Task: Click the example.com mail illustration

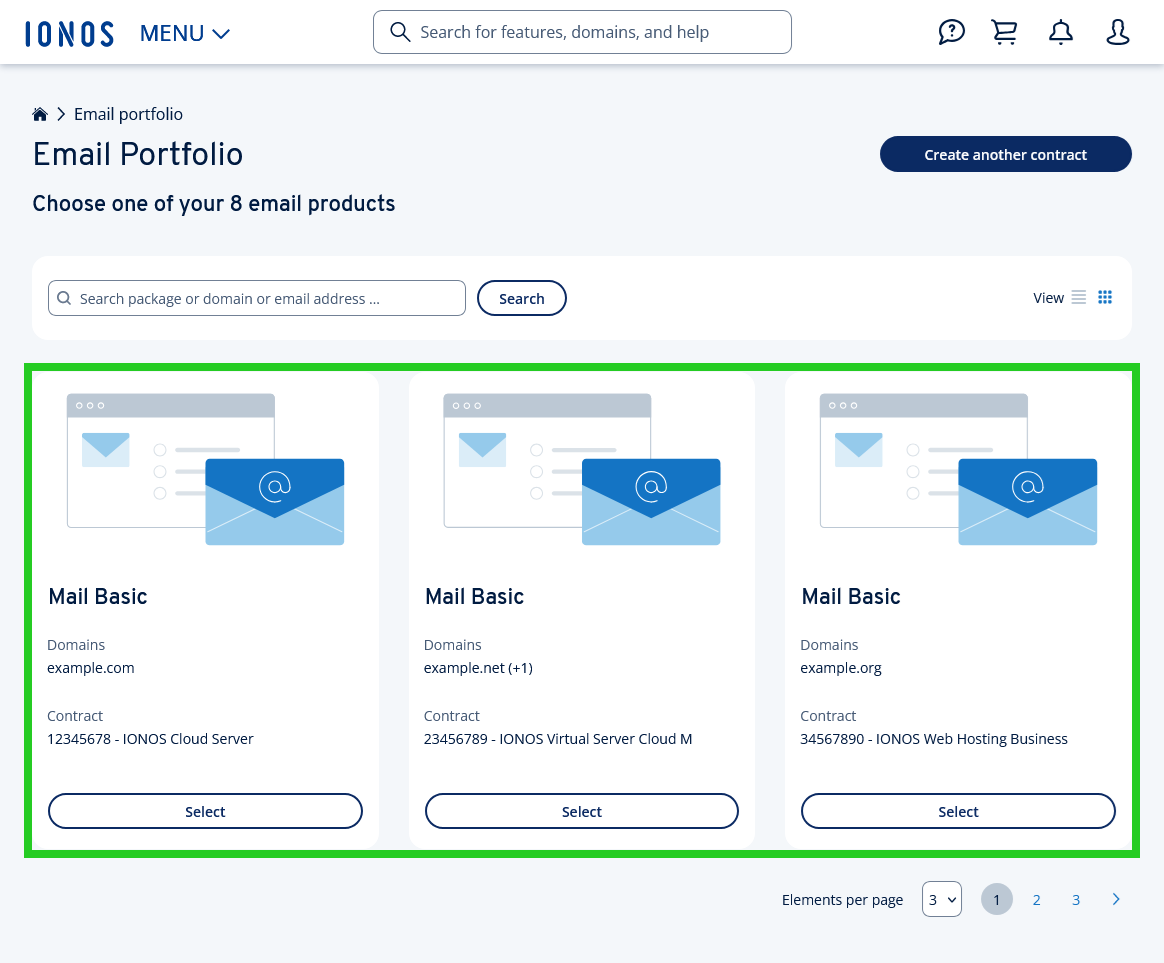Action: tap(206, 469)
